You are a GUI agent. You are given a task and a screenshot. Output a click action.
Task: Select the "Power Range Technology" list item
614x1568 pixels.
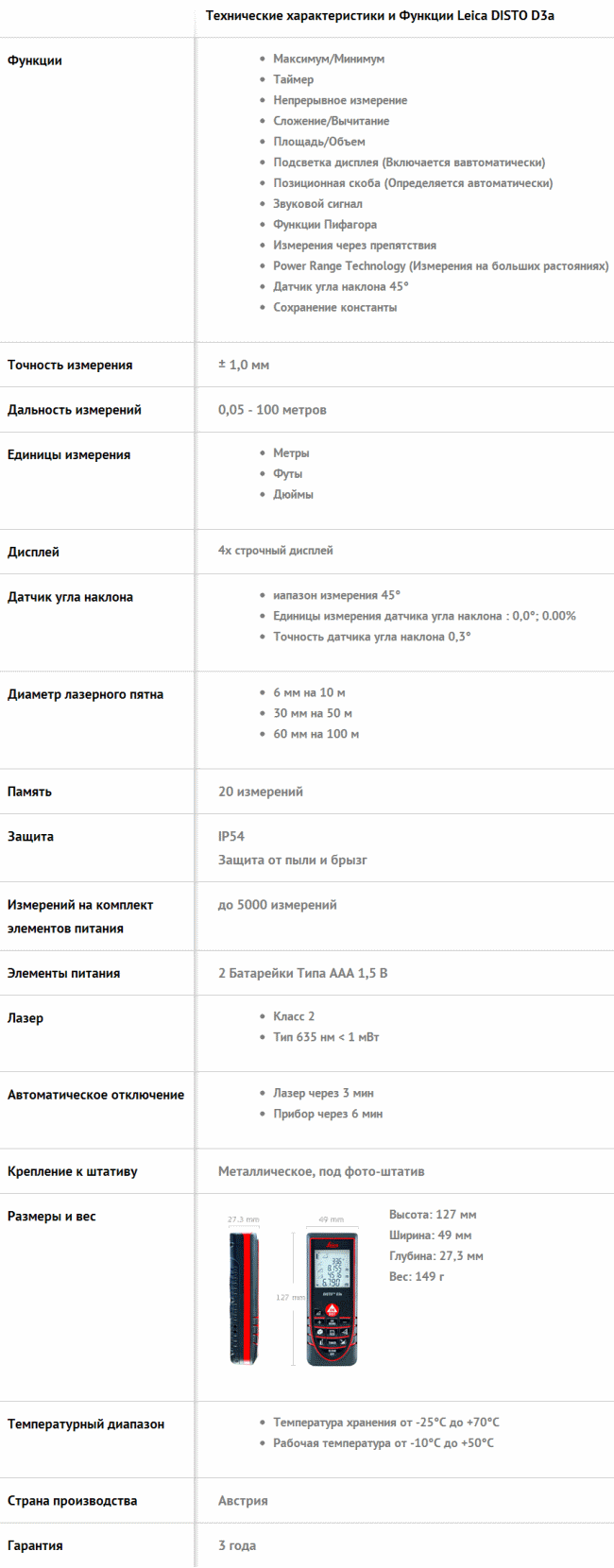pos(440,266)
